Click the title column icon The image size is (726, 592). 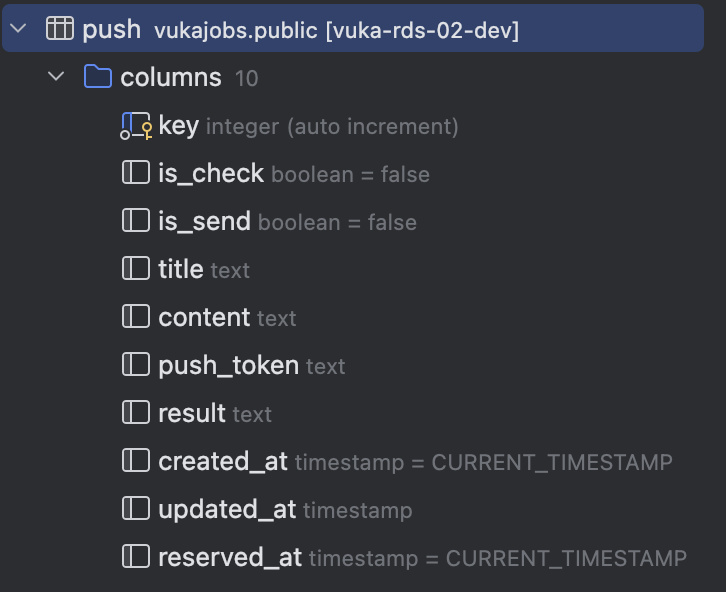(x=135, y=269)
